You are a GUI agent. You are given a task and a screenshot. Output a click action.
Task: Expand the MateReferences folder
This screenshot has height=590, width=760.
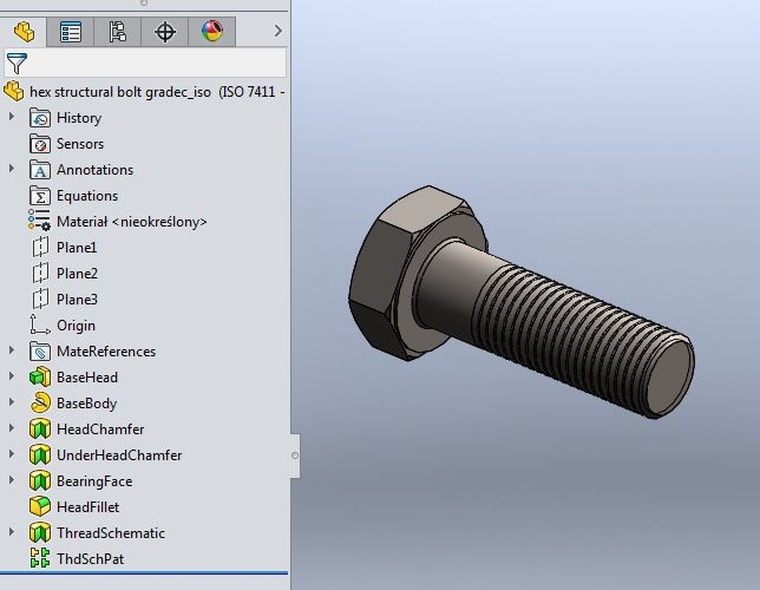point(12,350)
